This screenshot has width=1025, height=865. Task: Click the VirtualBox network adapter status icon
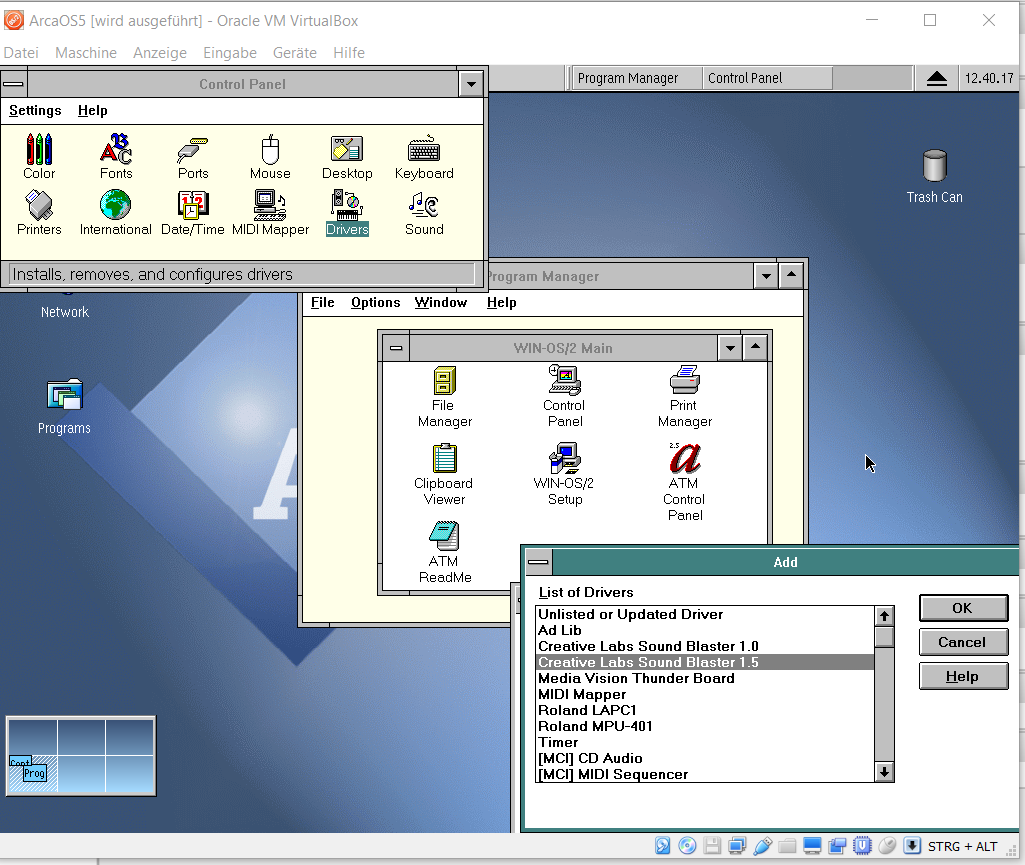[x=737, y=845]
